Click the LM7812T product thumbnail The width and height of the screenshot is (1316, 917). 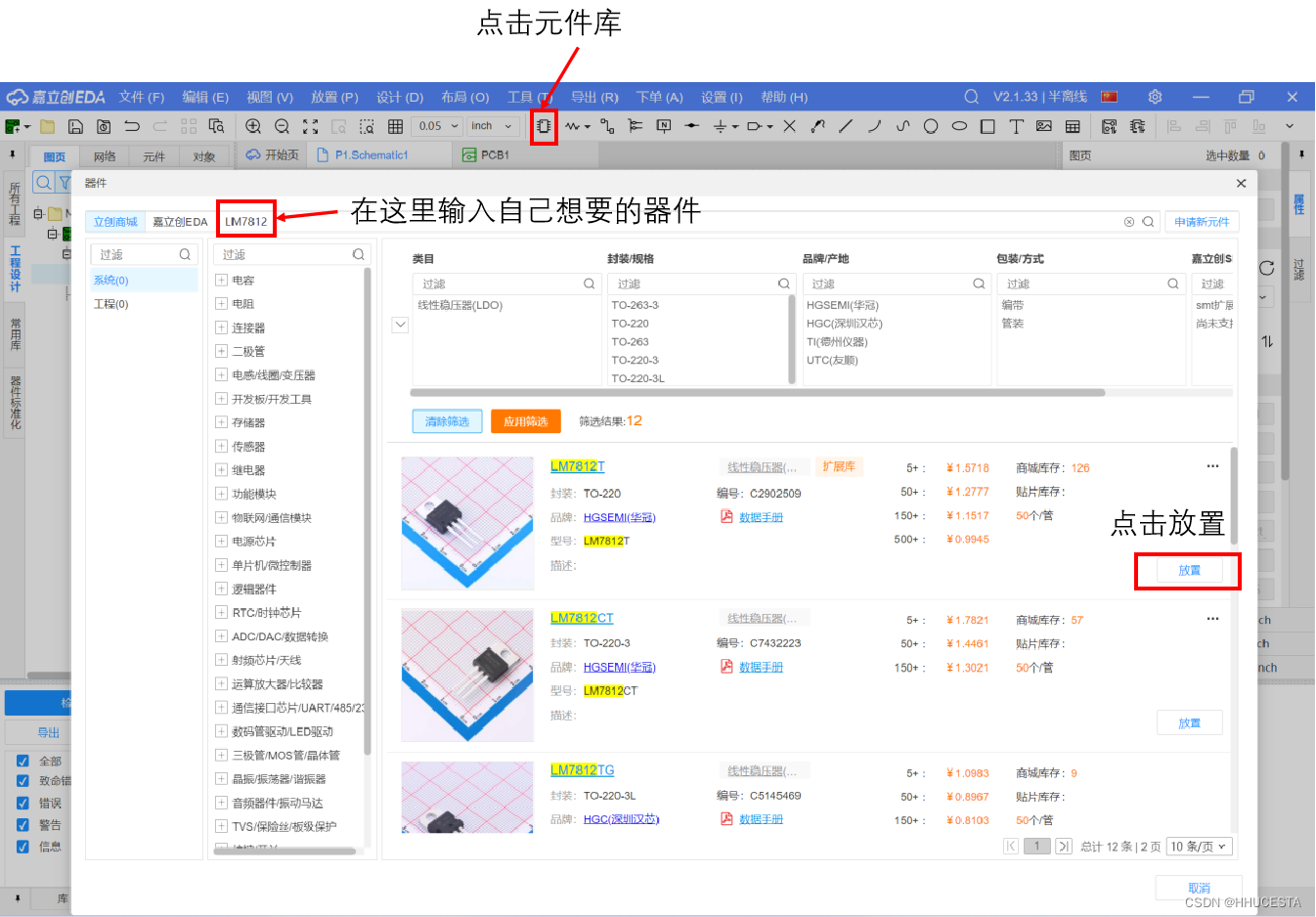coord(467,523)
